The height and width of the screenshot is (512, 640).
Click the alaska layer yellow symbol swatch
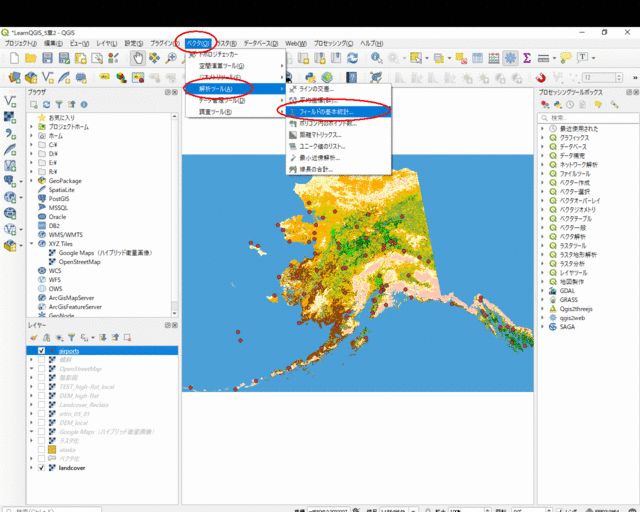[52, 450]
